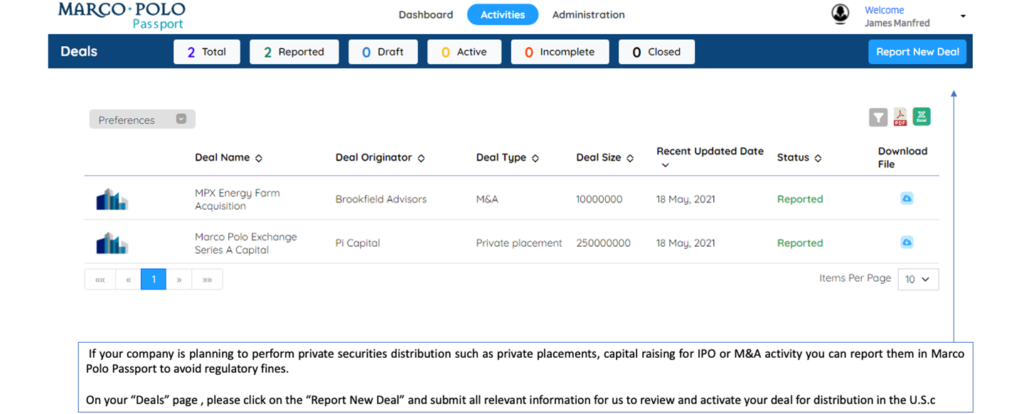Switch to the Dashboard tab
The height and width of the screenshot is (414, 1024).
[425, 15]
